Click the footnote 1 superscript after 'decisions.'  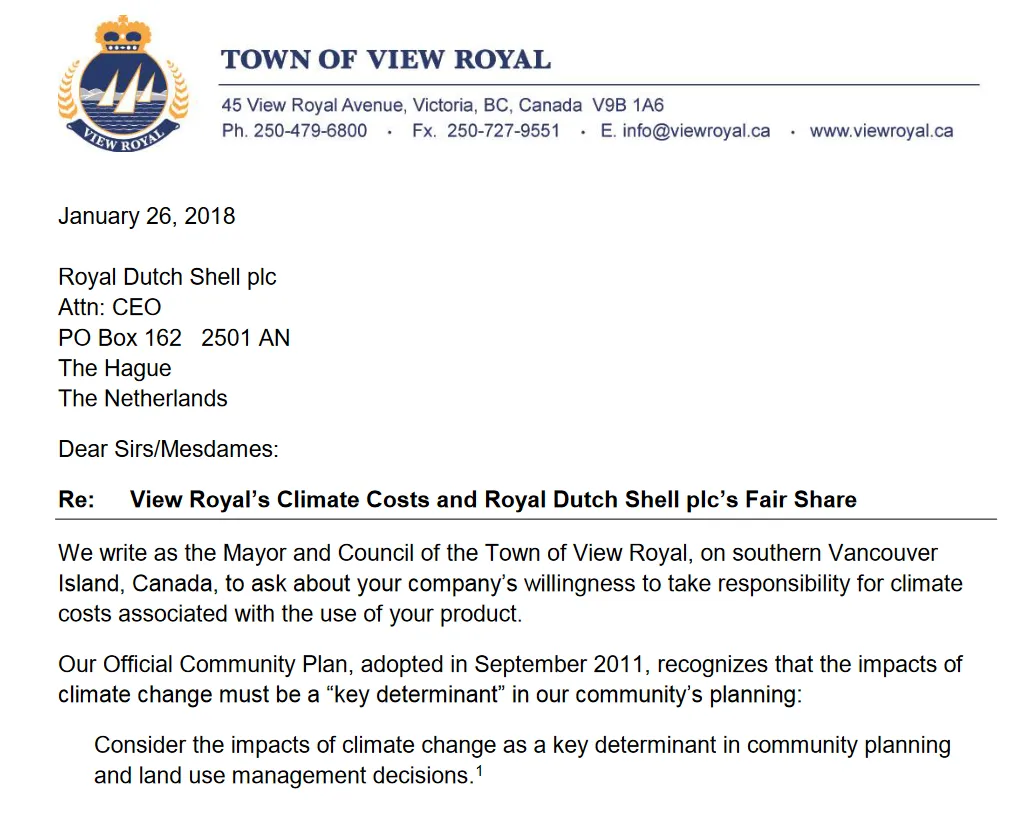pyautogui.click(x=479, y=769)
